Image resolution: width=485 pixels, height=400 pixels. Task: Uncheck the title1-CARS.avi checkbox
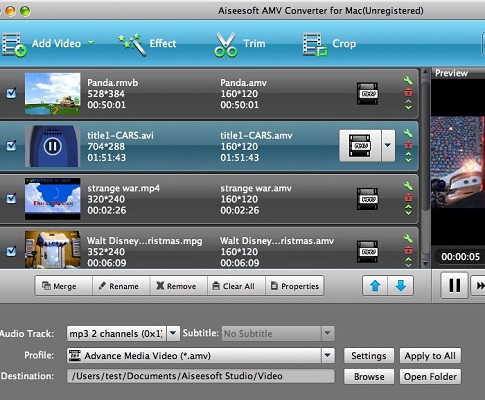(11, 146)
